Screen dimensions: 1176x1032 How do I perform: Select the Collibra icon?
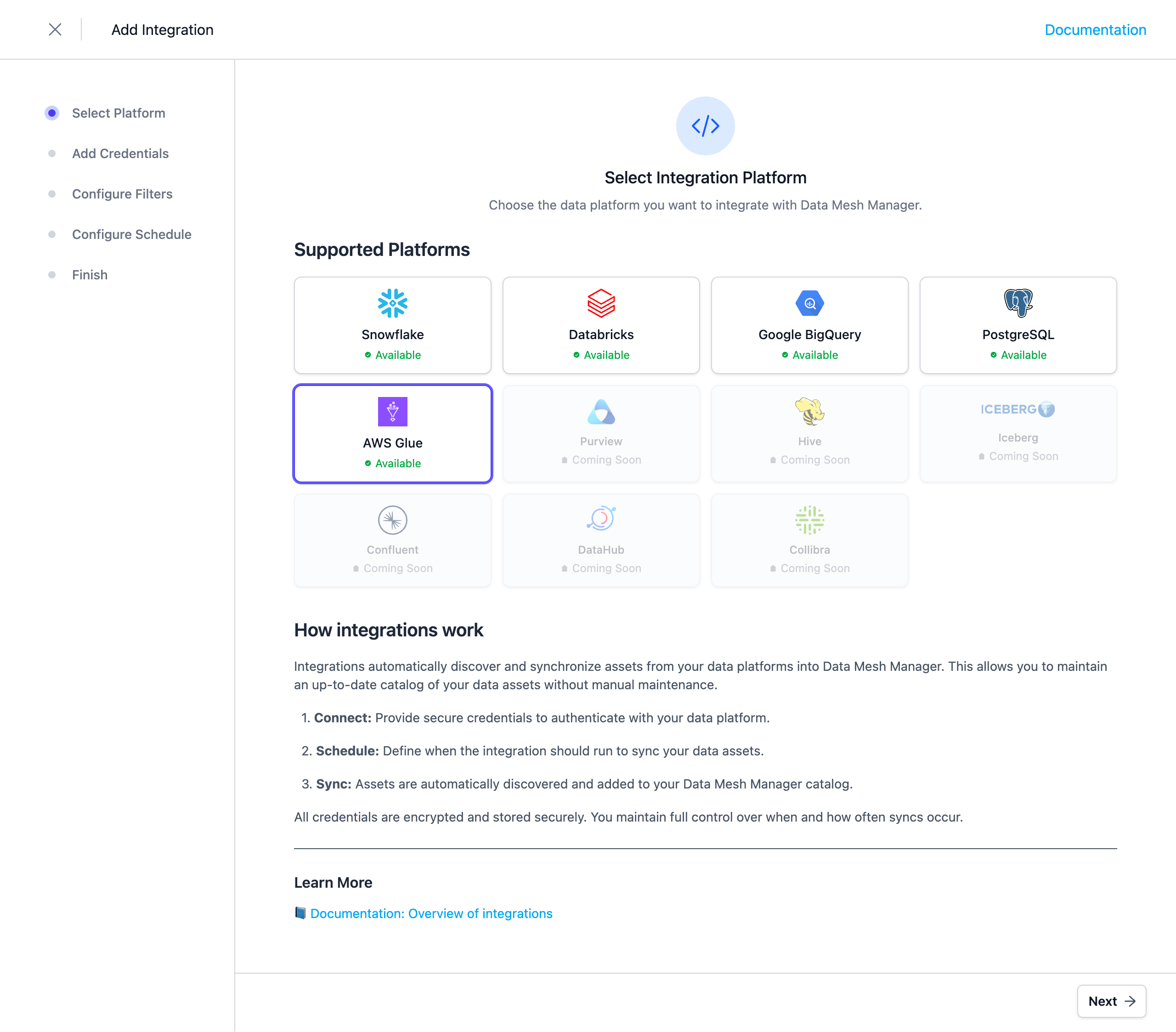[x=809, y=519]
